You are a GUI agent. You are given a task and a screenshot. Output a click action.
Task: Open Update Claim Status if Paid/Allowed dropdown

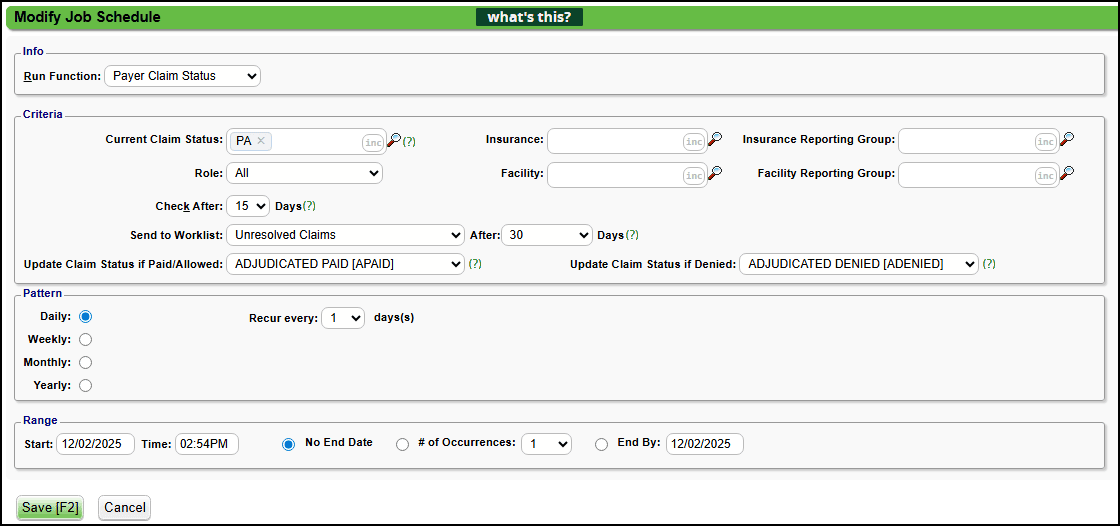pyautogui.click(x=345, y=264)
